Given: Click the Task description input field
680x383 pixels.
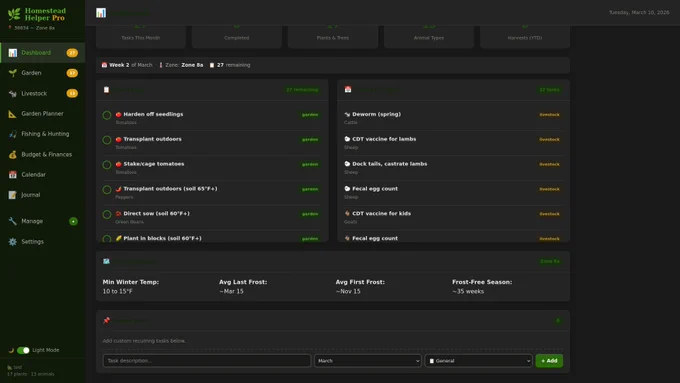Looking at the screenshot, I should (x=207, y=361).
